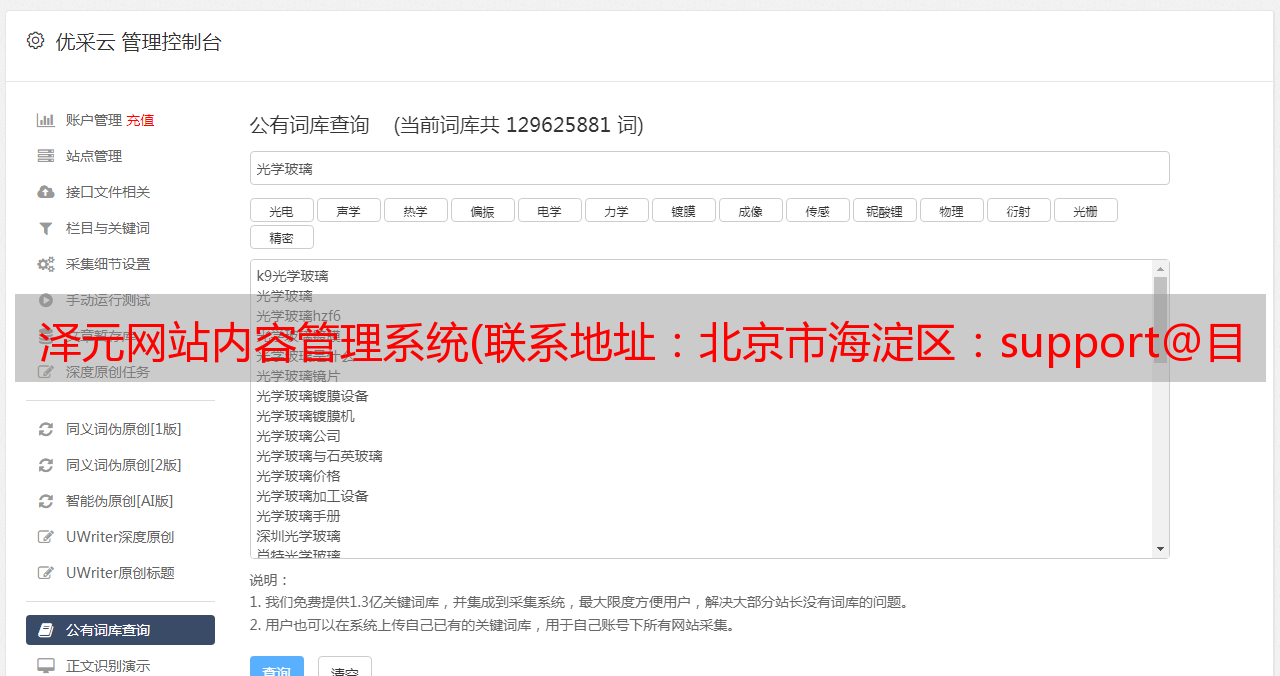Click the gear icon beside 优采云 管理控制台
This screenshot has height=676, width=1280.
point(36,41)
